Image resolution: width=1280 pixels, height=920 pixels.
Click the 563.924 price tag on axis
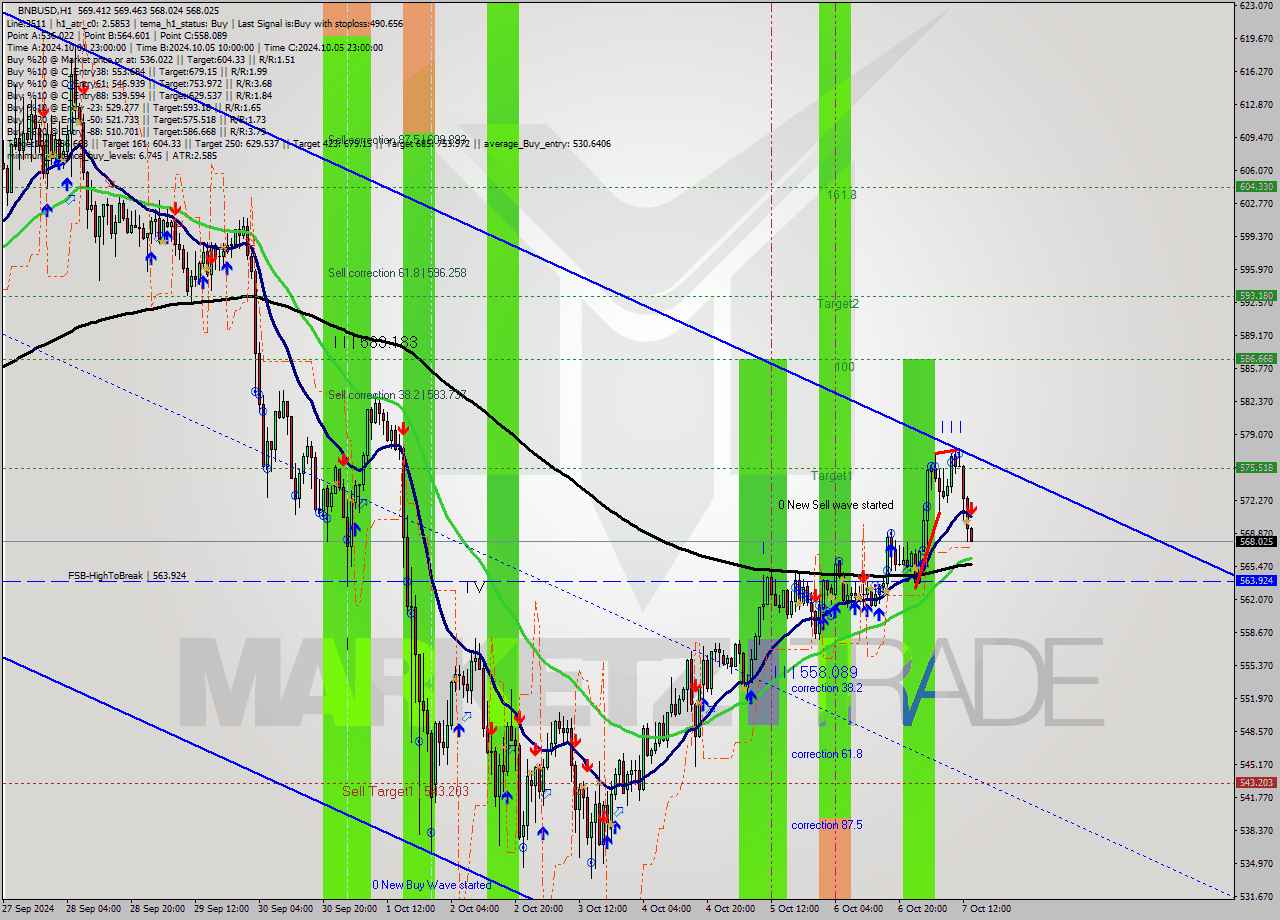1256,581
